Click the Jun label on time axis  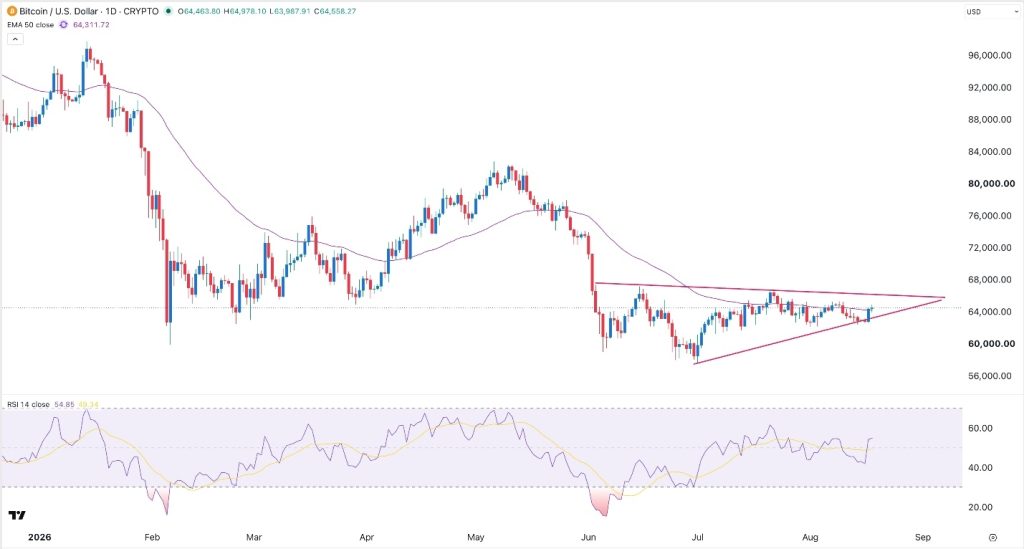coord(588,537)
